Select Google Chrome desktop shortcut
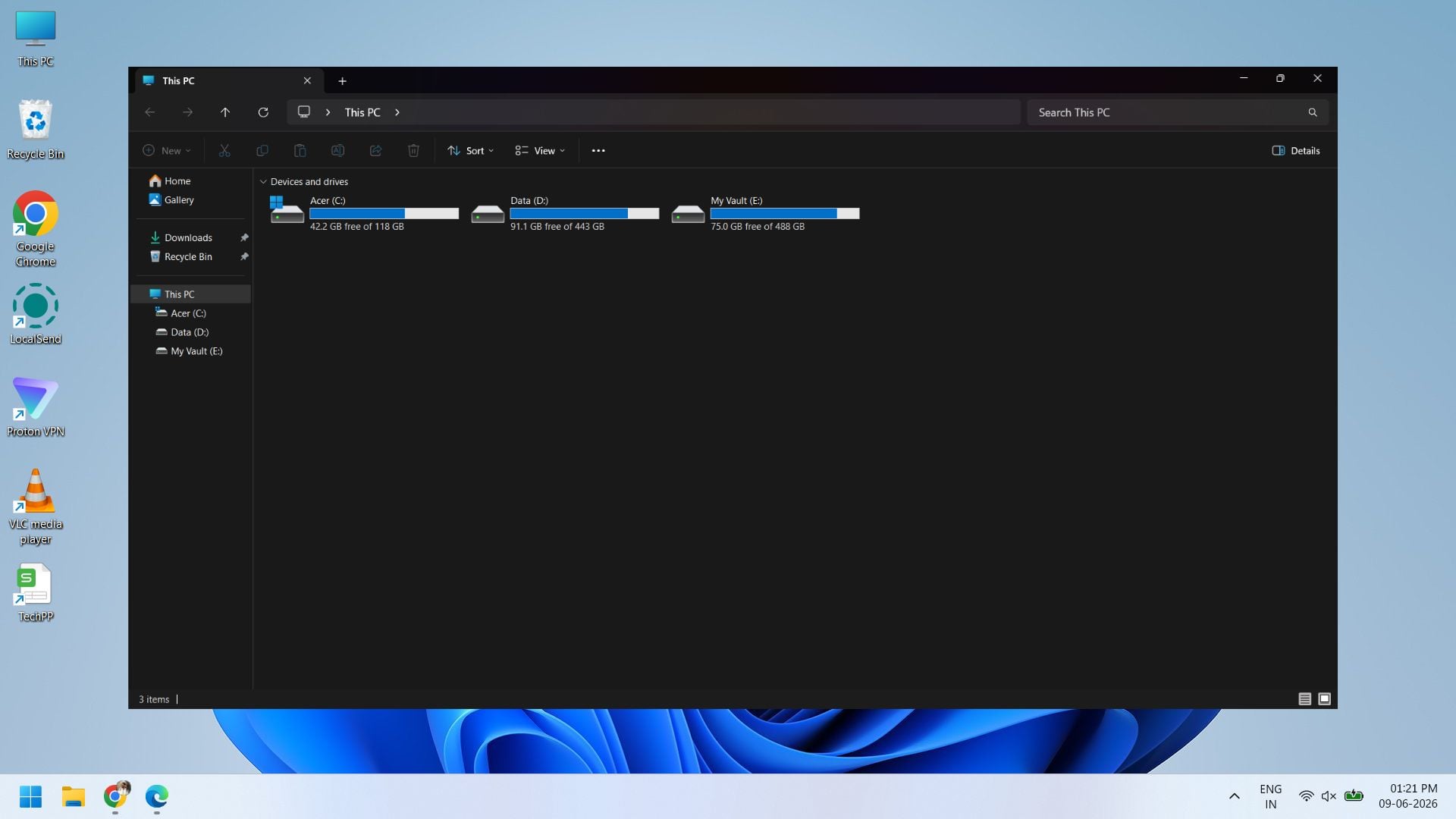The image size is (1456, 819). coord(36,229)
